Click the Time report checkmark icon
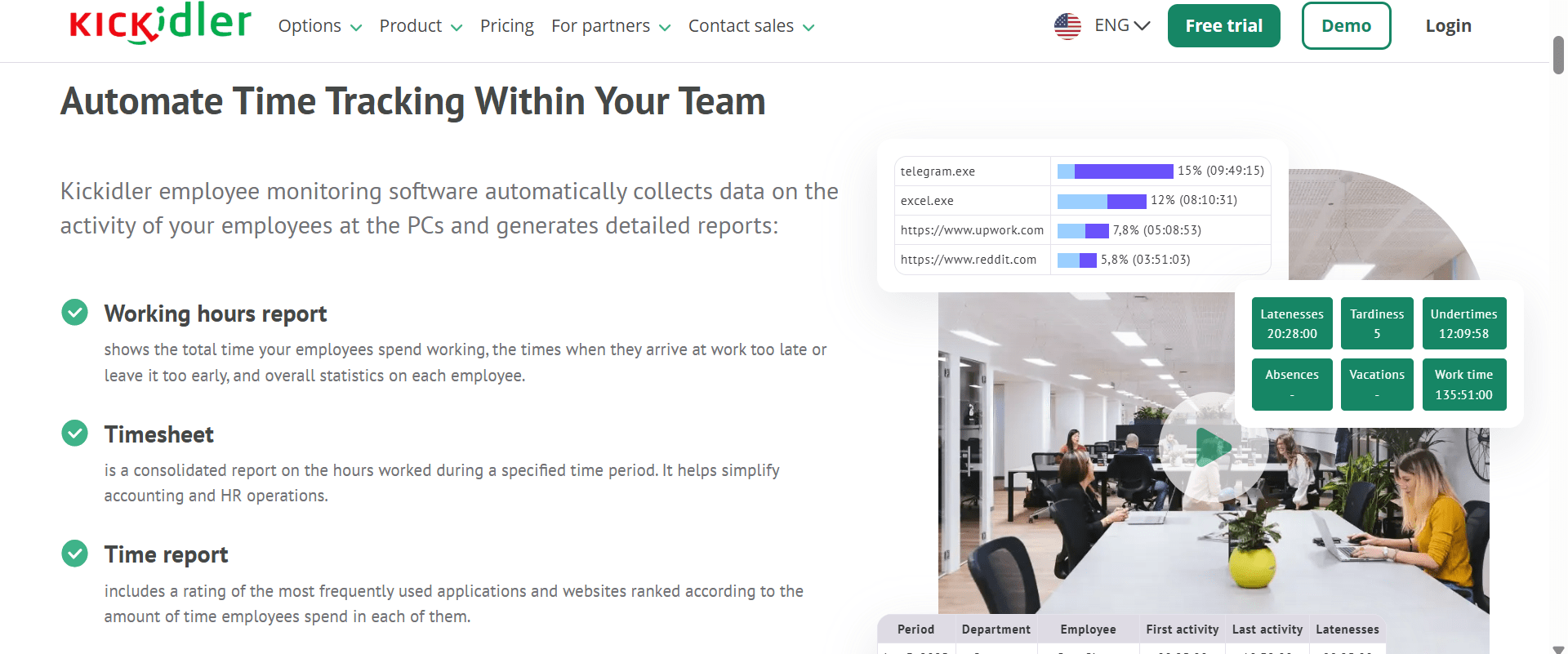 75,553
